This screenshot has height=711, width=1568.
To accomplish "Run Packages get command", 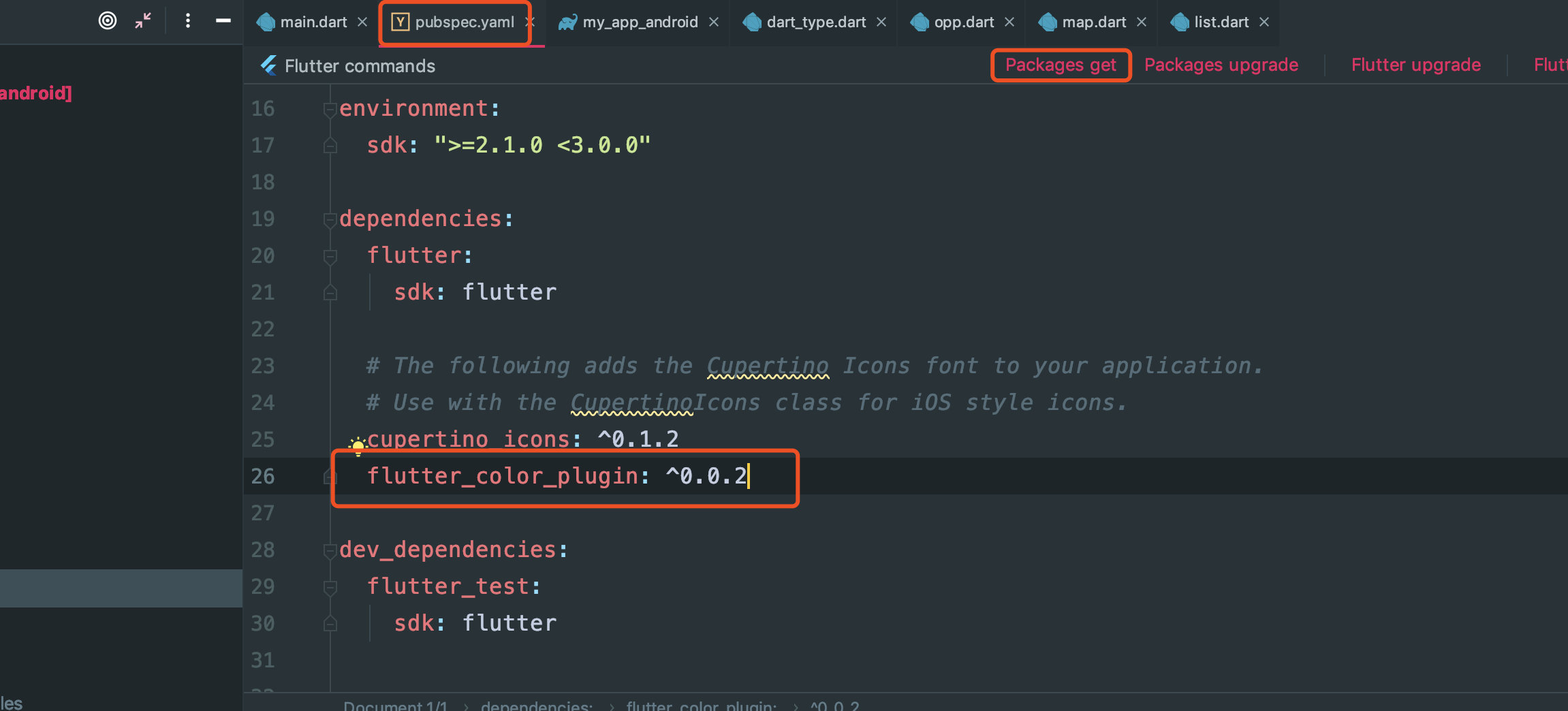I will pyautogui.click(x=1061, y=65).
